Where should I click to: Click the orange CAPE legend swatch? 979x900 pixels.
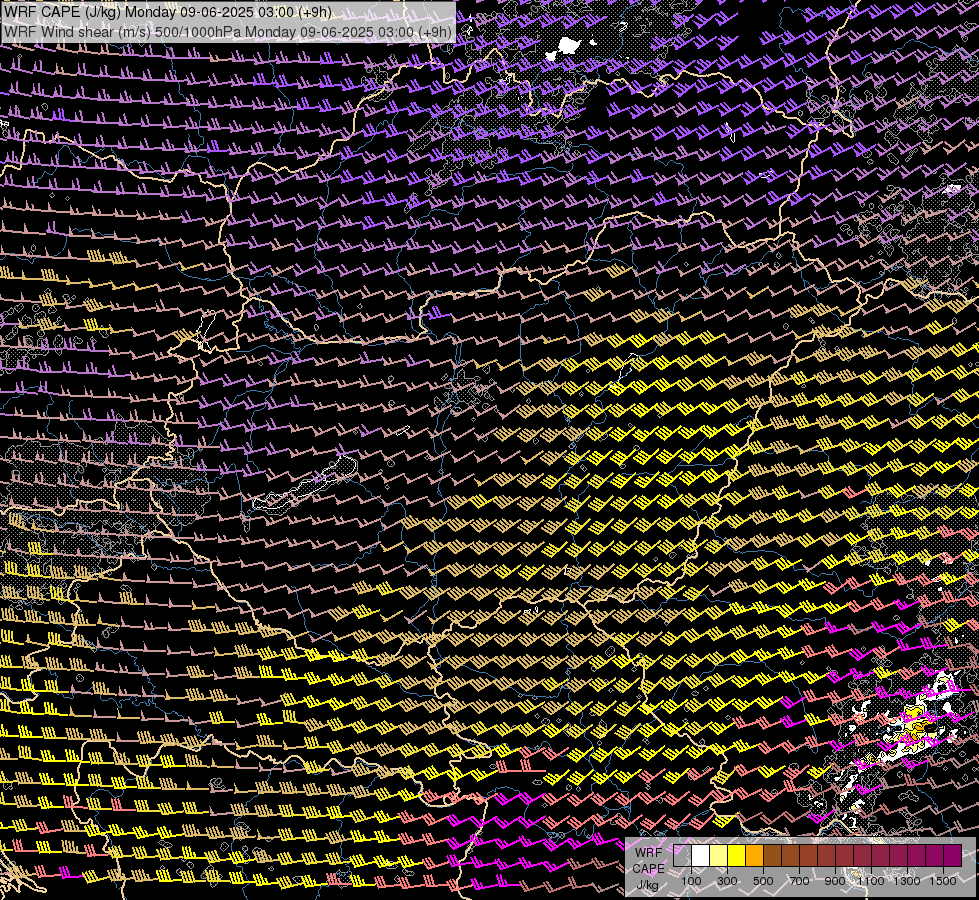754,855
